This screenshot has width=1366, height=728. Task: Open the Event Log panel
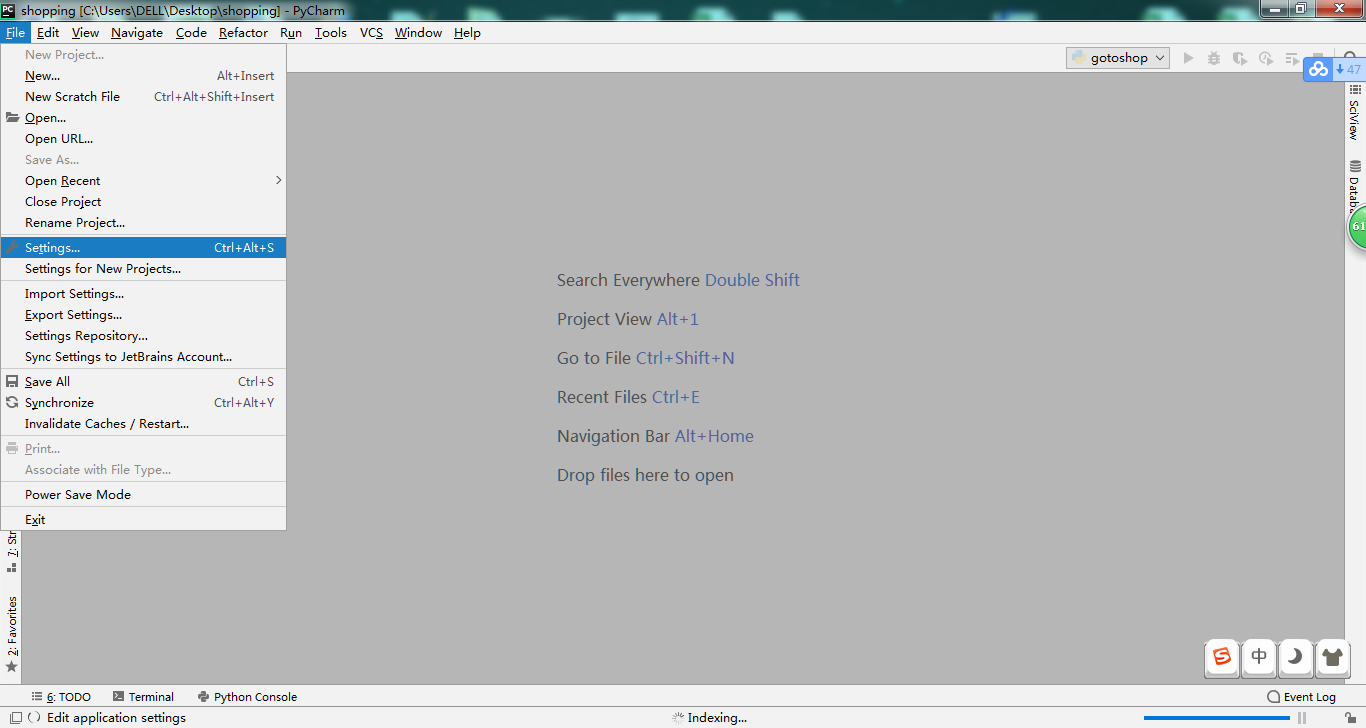1301,697
